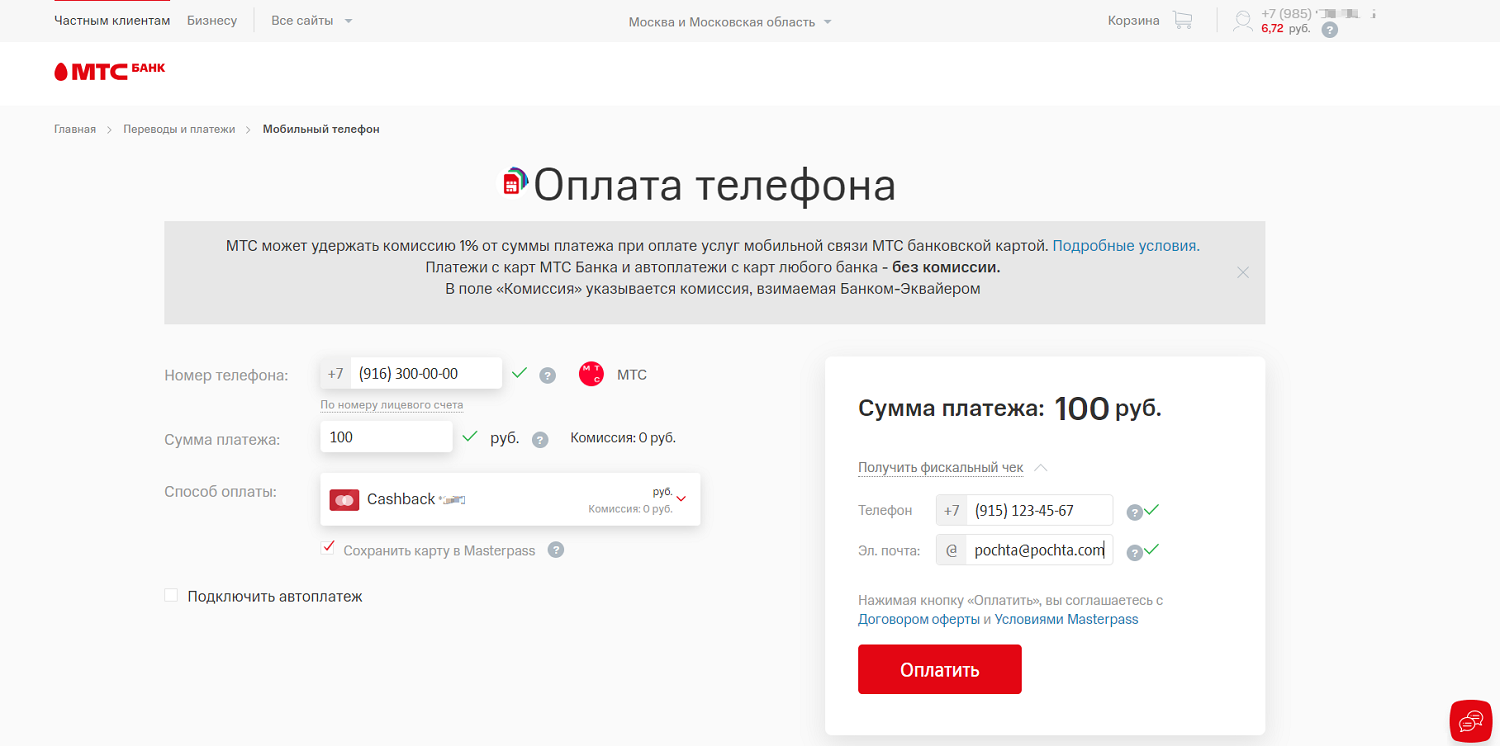
Task: Click the payment amount field with 100
Action: click(x=386, y=437)
